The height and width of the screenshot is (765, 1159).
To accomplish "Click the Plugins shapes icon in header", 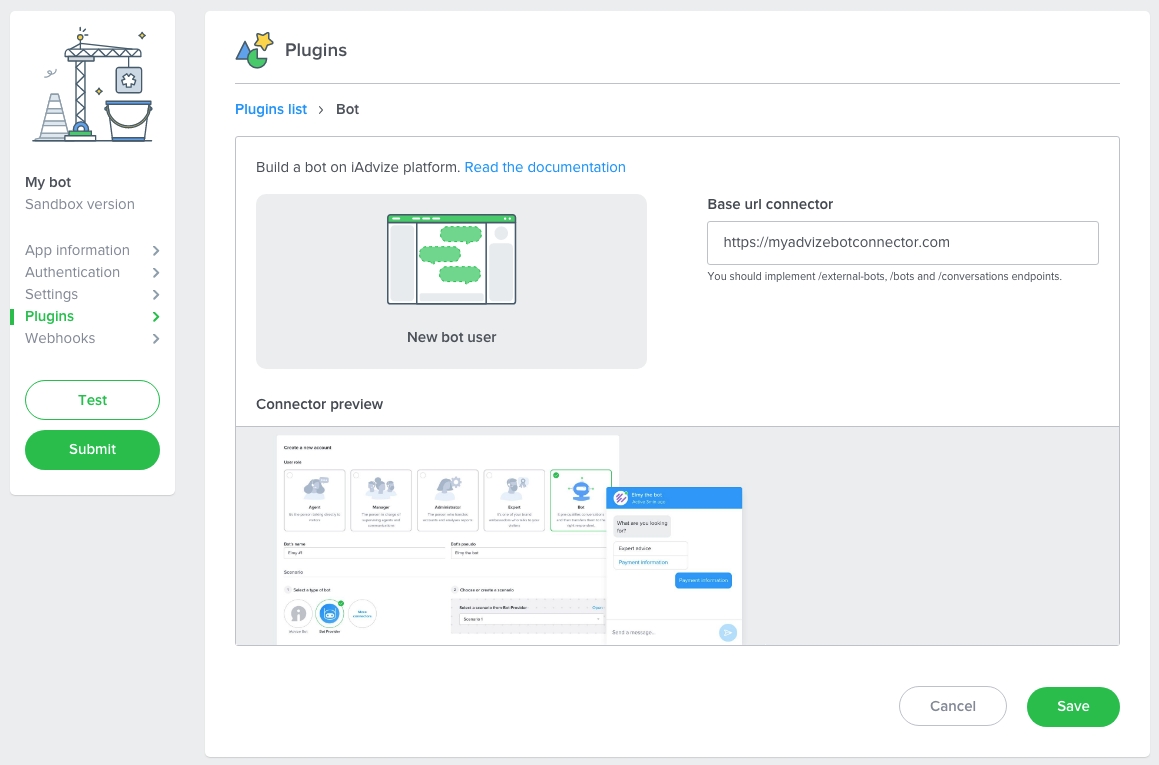I will 254,50.
